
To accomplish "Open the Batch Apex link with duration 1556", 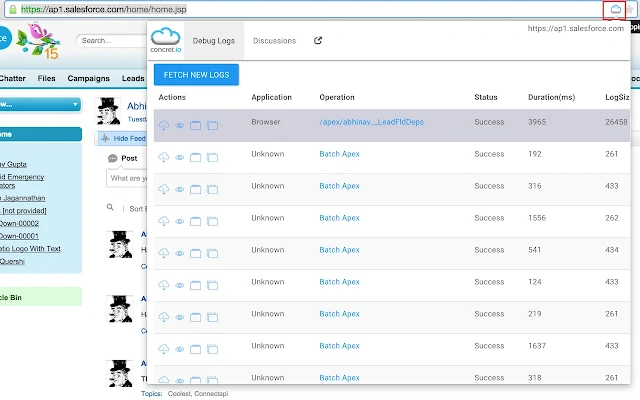I will click(x=339, y=218).
